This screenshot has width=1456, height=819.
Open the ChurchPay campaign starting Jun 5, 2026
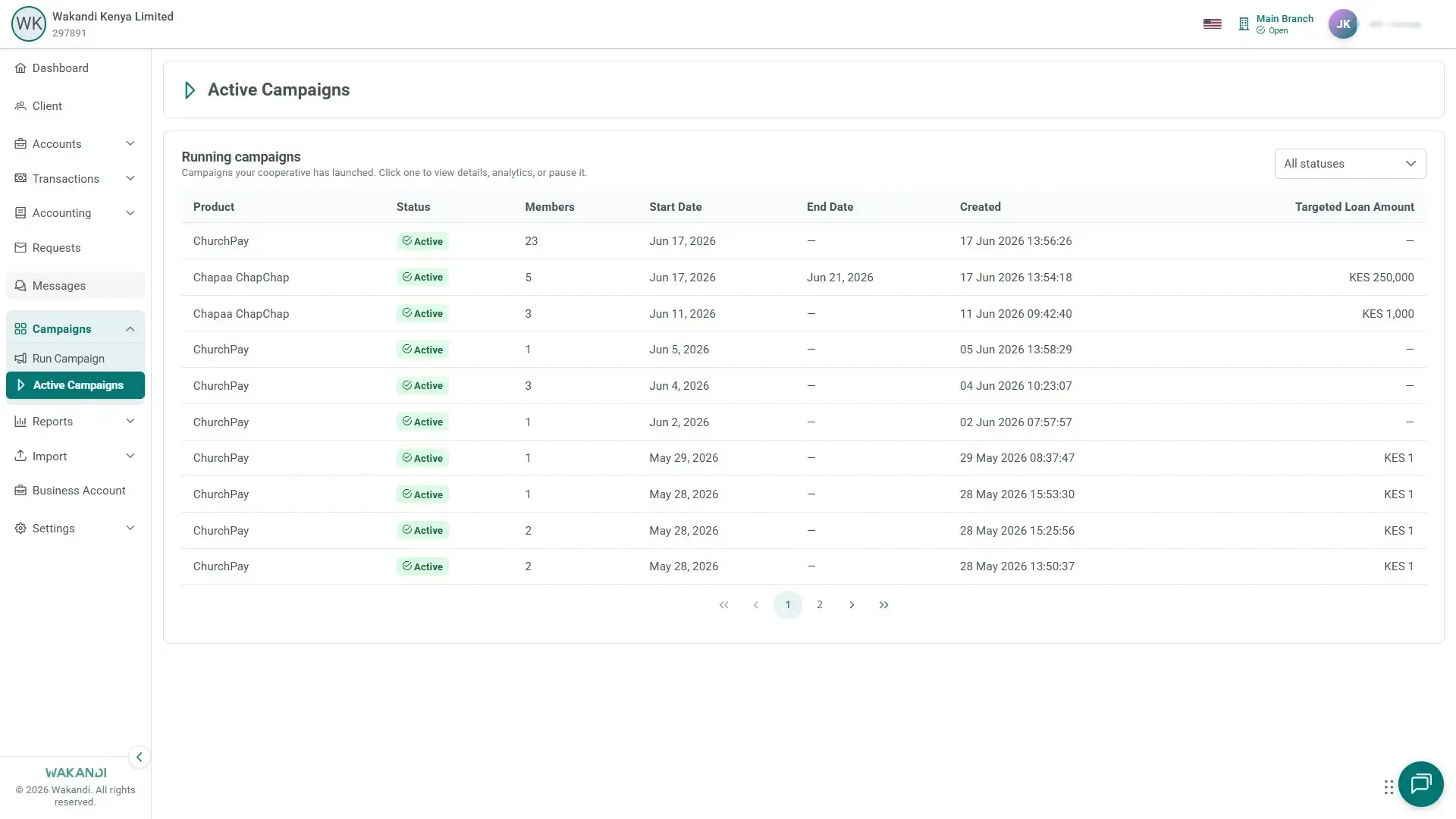(x=803, y=350)
